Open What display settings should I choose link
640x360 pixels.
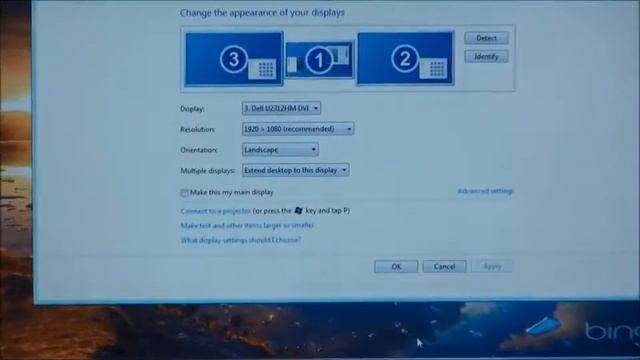[x=241, y=240]
